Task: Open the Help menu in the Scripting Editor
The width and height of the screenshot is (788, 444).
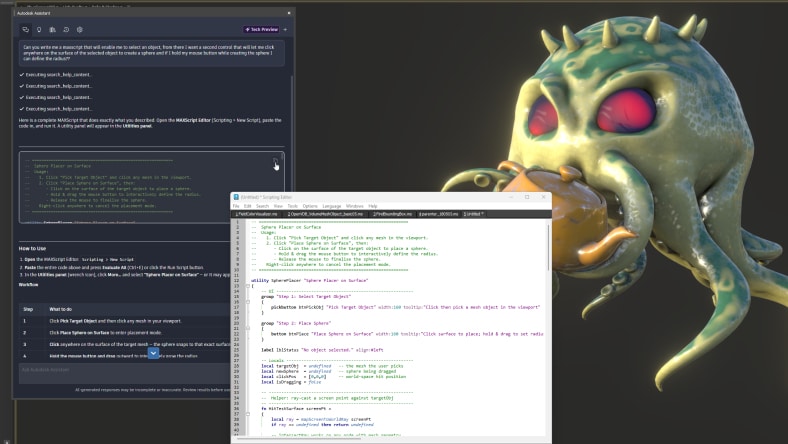Action: click(x=372, y=206)
